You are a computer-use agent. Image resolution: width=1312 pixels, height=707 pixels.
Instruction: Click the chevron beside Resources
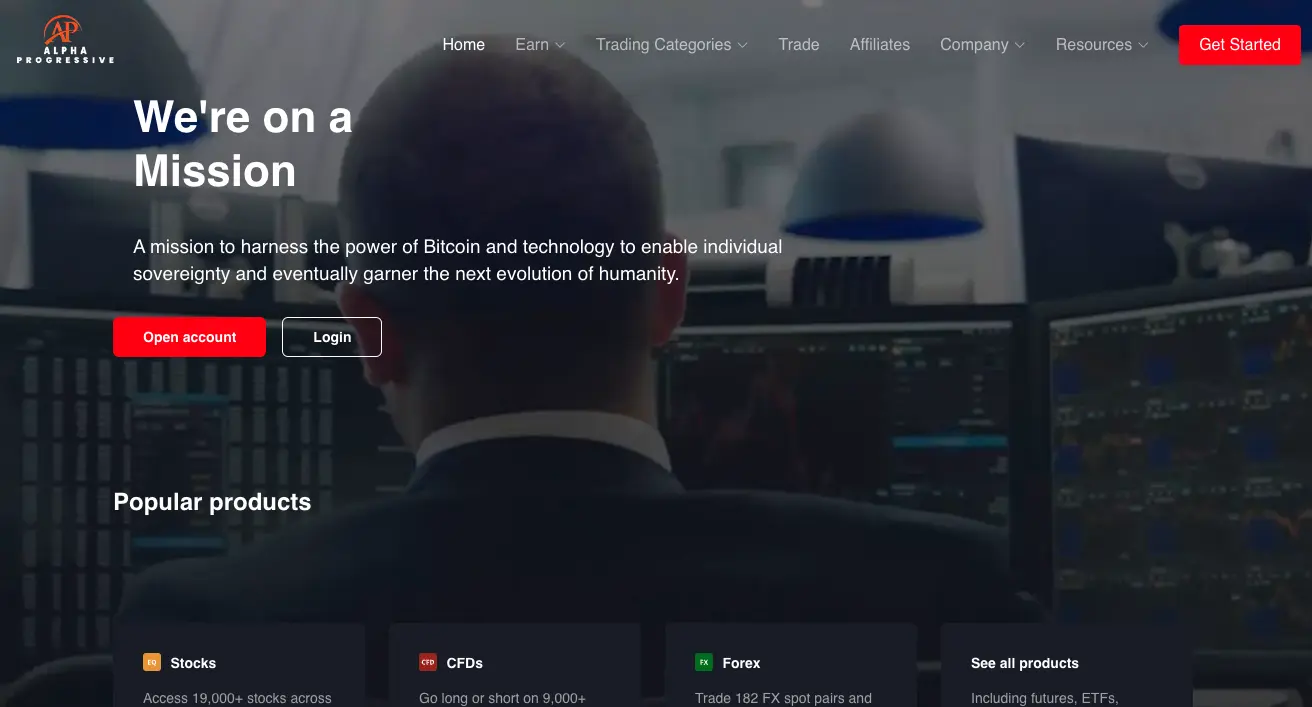[1143, 45]
